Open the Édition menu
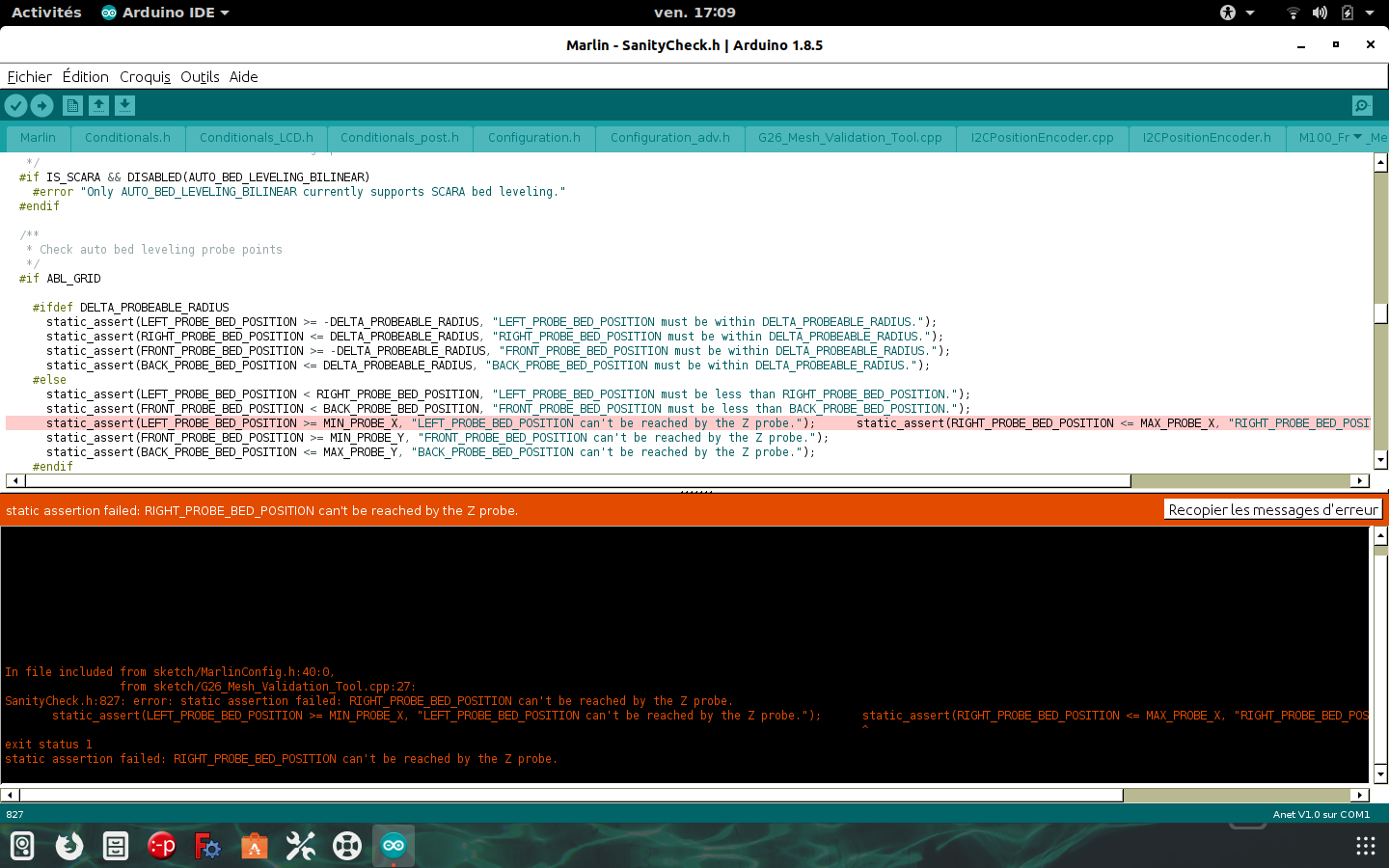Screen dimensions: 1389x868 [x=86, y=77]
